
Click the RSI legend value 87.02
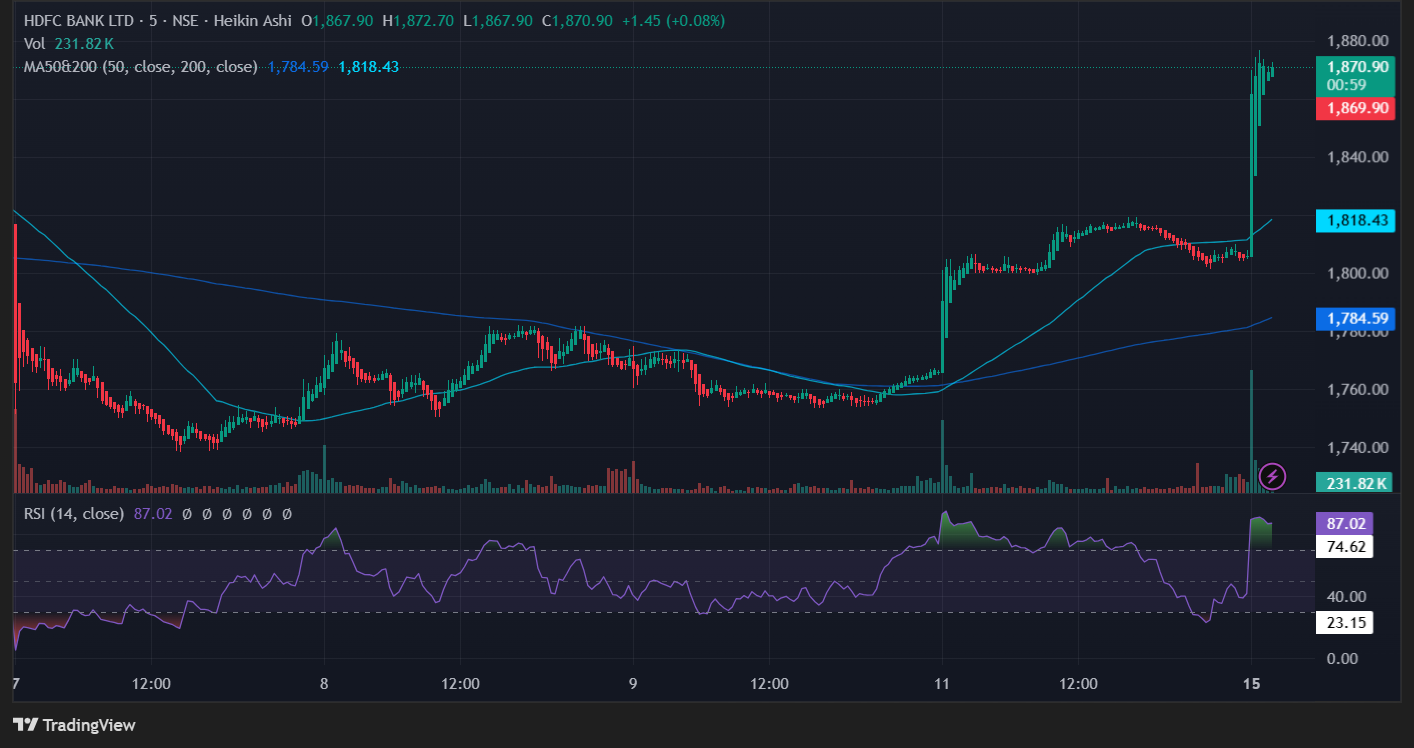(153, 513)
